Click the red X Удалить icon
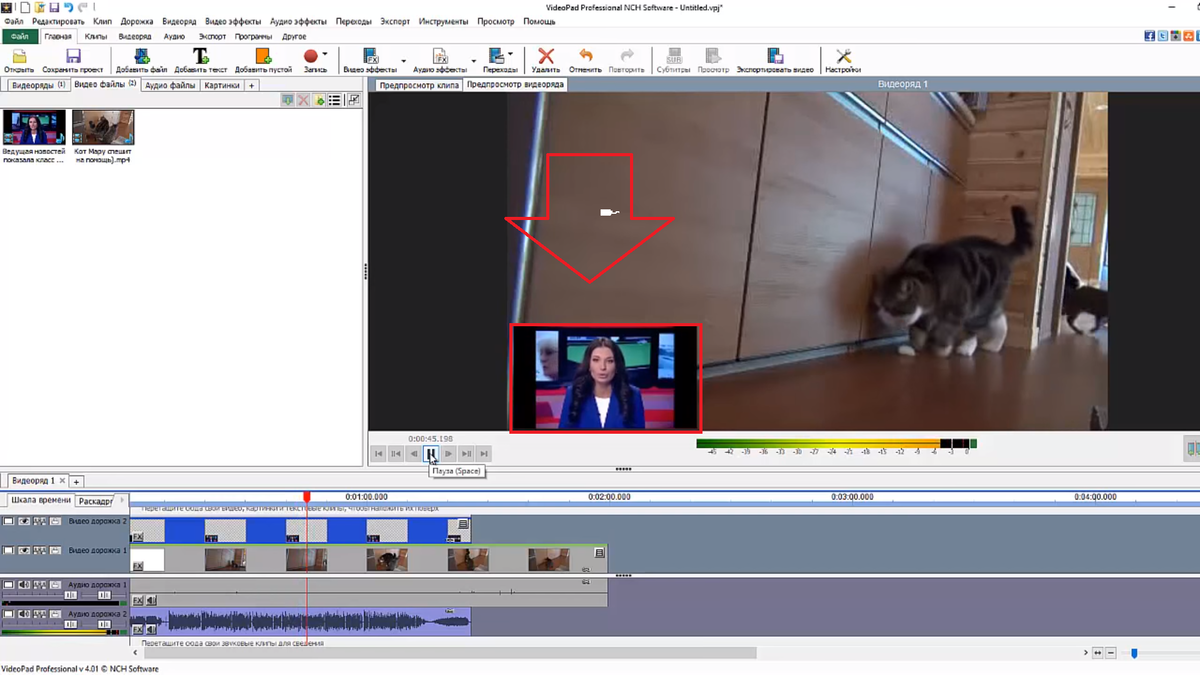 [x=546, y=57]
